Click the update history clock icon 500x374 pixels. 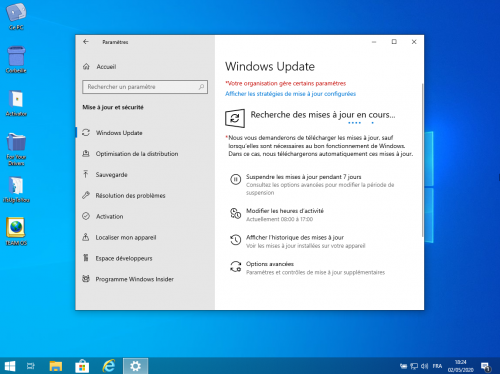click(x=235, y=240)
